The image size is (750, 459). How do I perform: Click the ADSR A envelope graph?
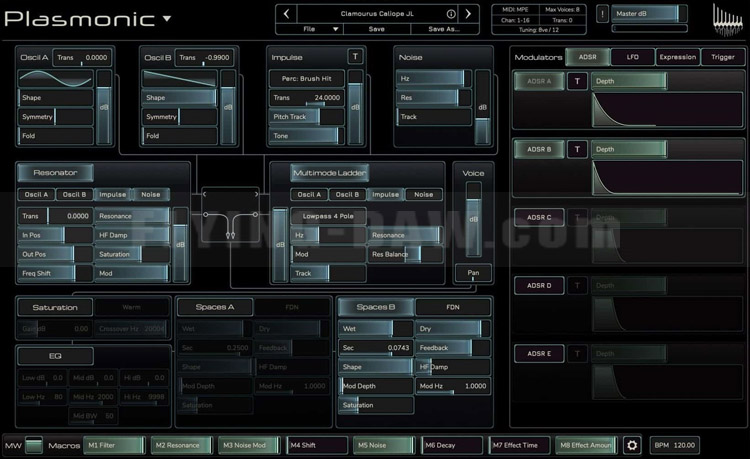click(667, 109)
